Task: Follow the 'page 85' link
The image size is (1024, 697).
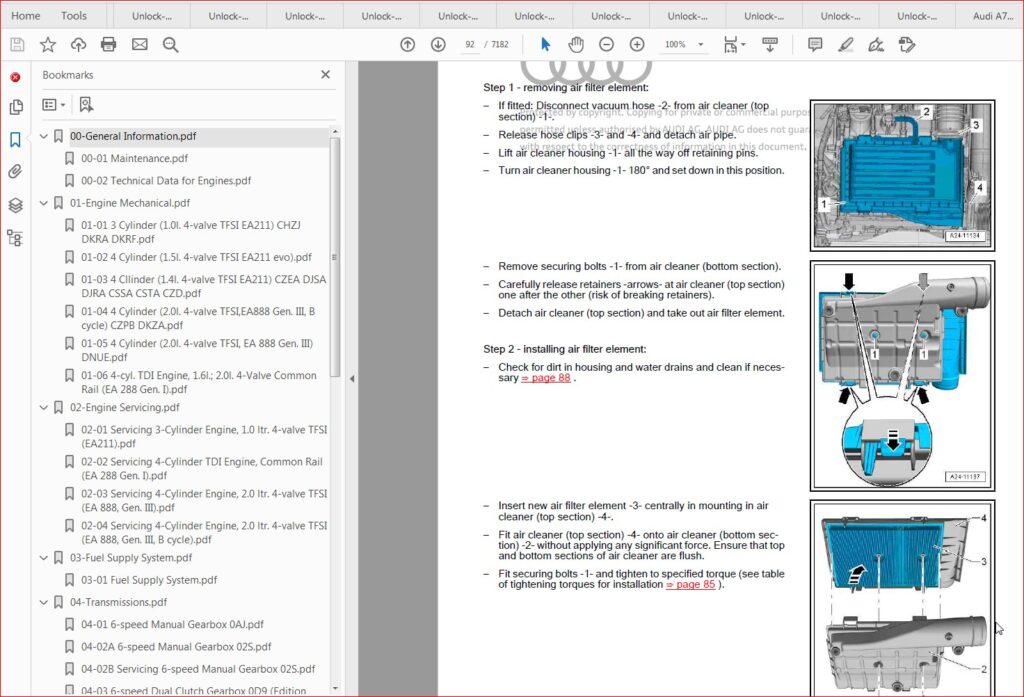Action: [x=691, y=584]
